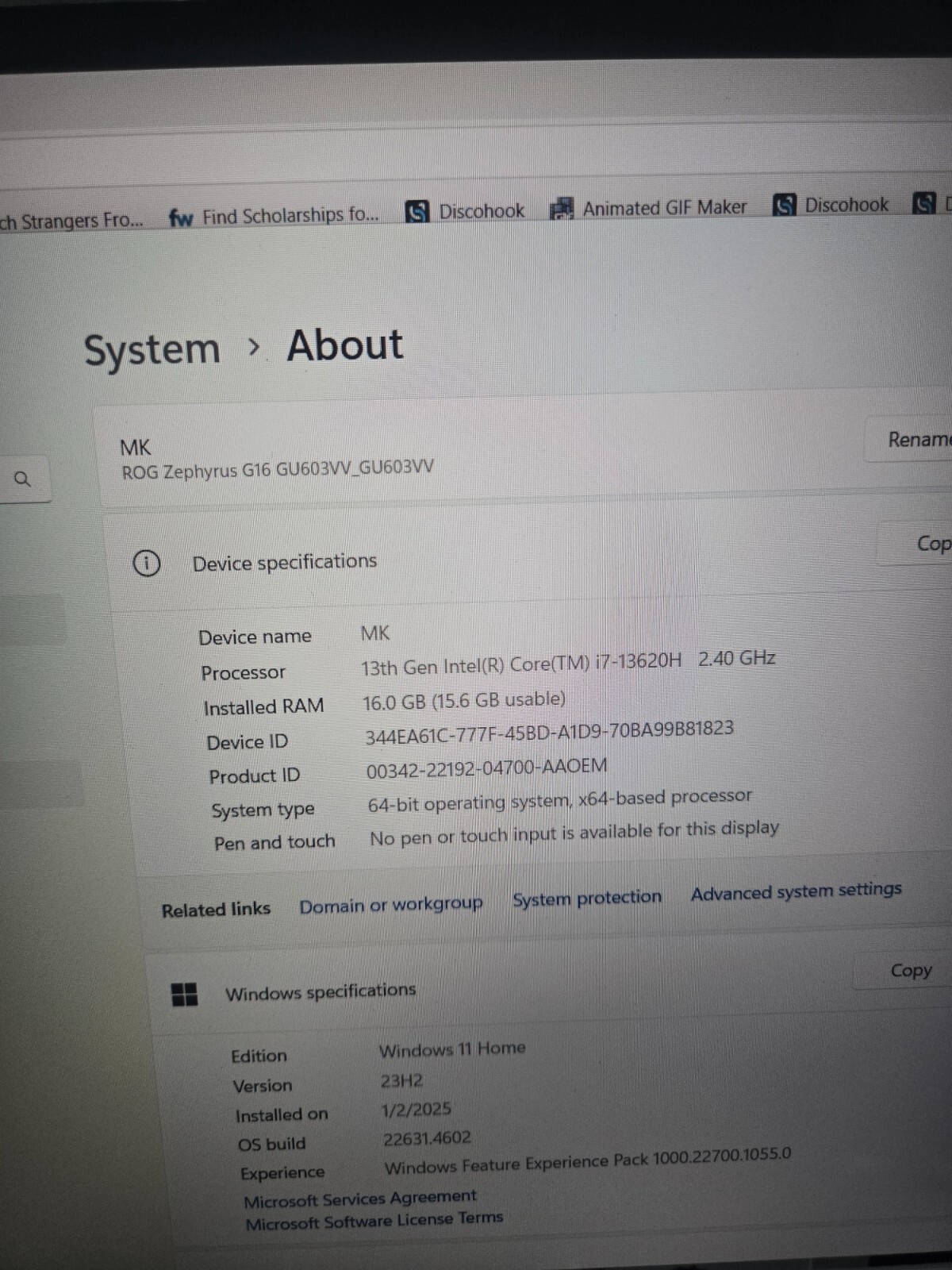Click the Device specifications info icon
Viewport: 952px width, 1270px height.
(146, 563)
